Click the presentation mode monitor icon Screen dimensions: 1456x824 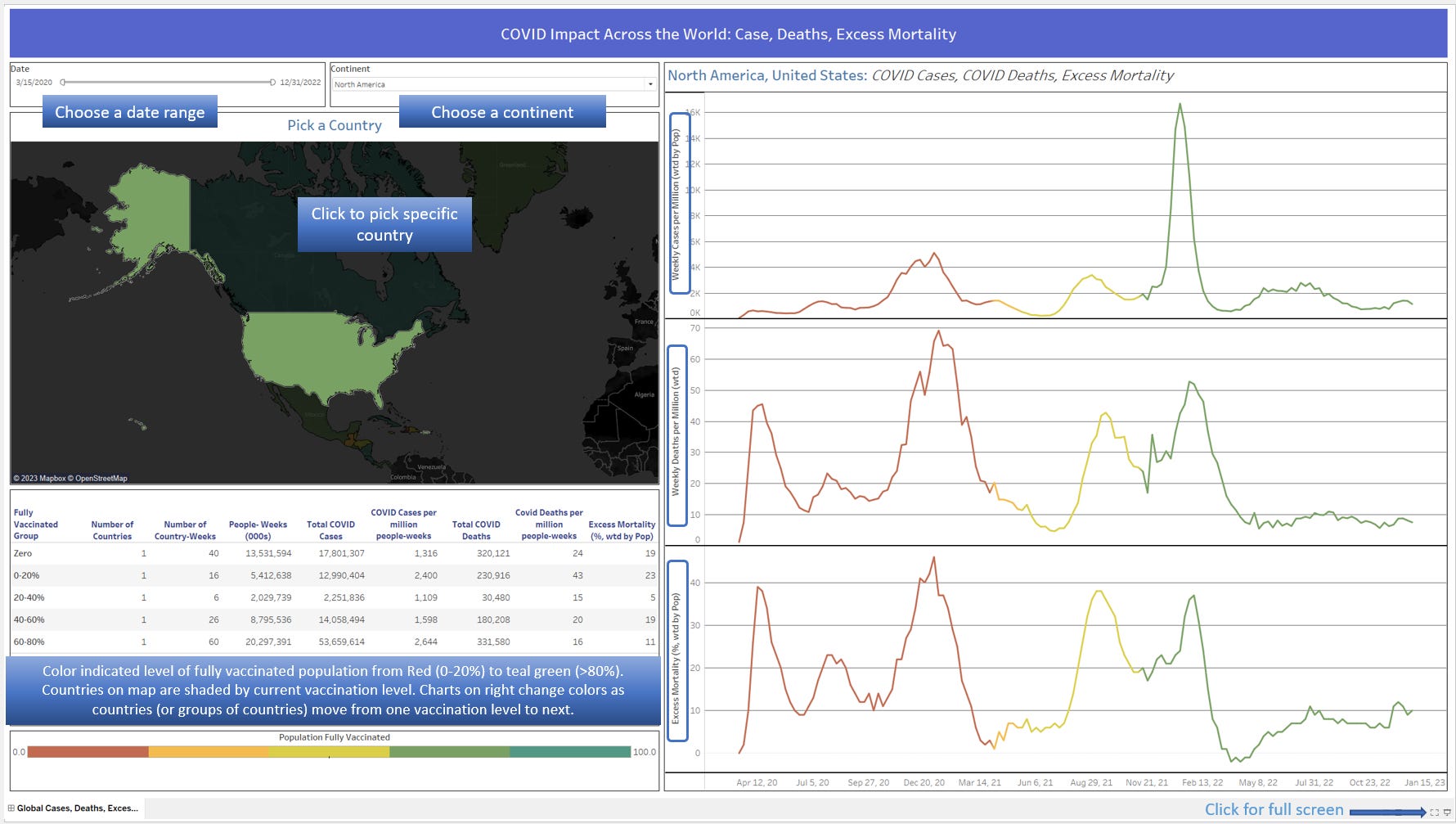1447,813
